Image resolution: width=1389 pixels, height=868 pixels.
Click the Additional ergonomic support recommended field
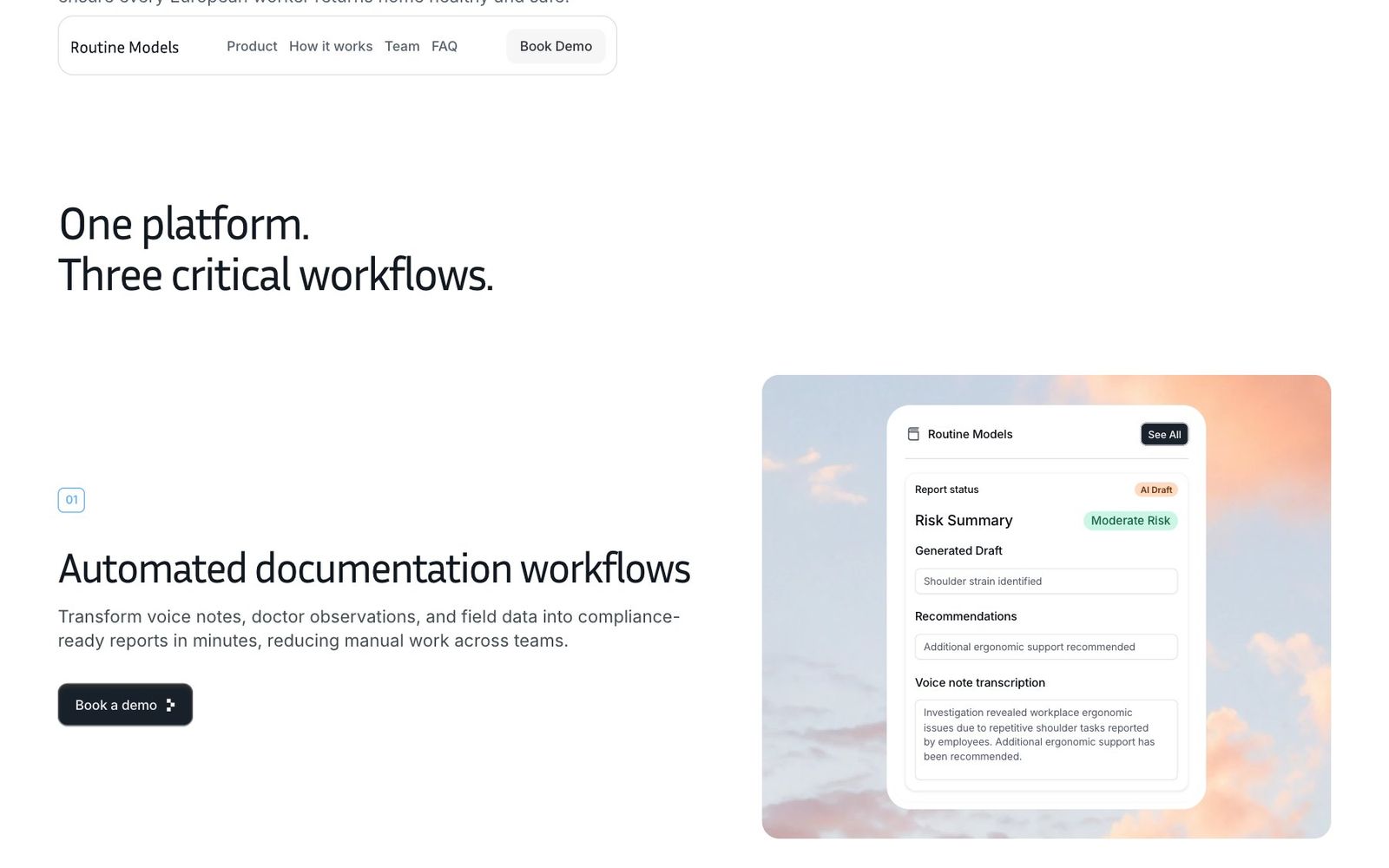coord(1046,647)
